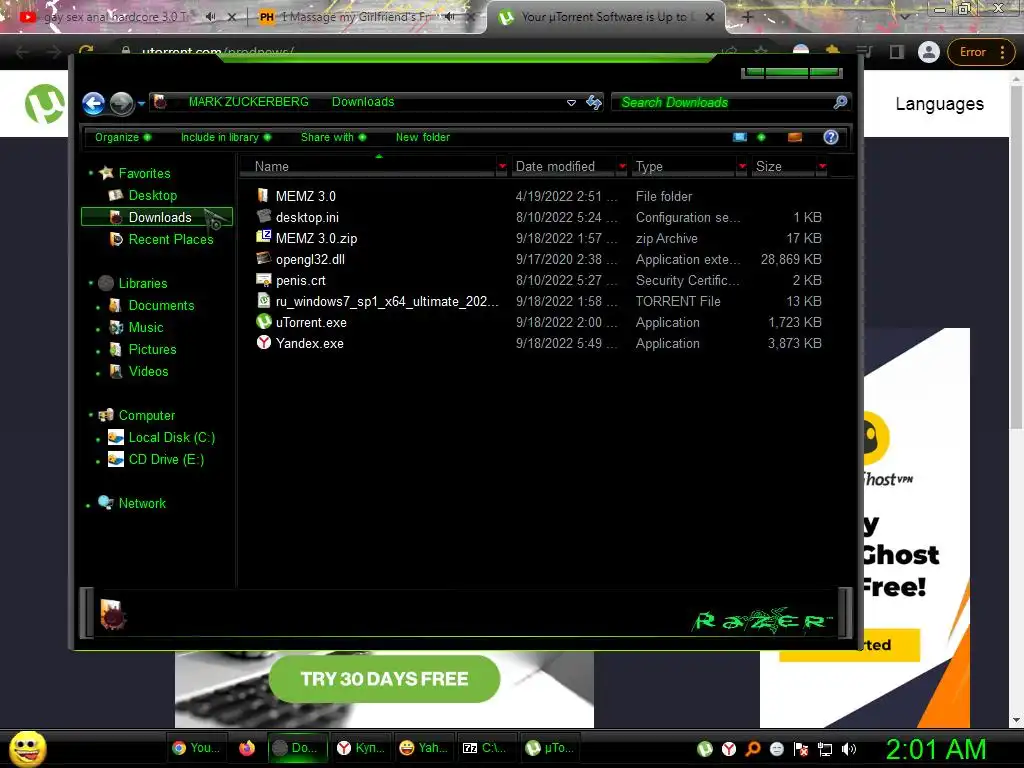Select the Yandex.exe application icon
Screen dimensions: 1024x768
263,342
